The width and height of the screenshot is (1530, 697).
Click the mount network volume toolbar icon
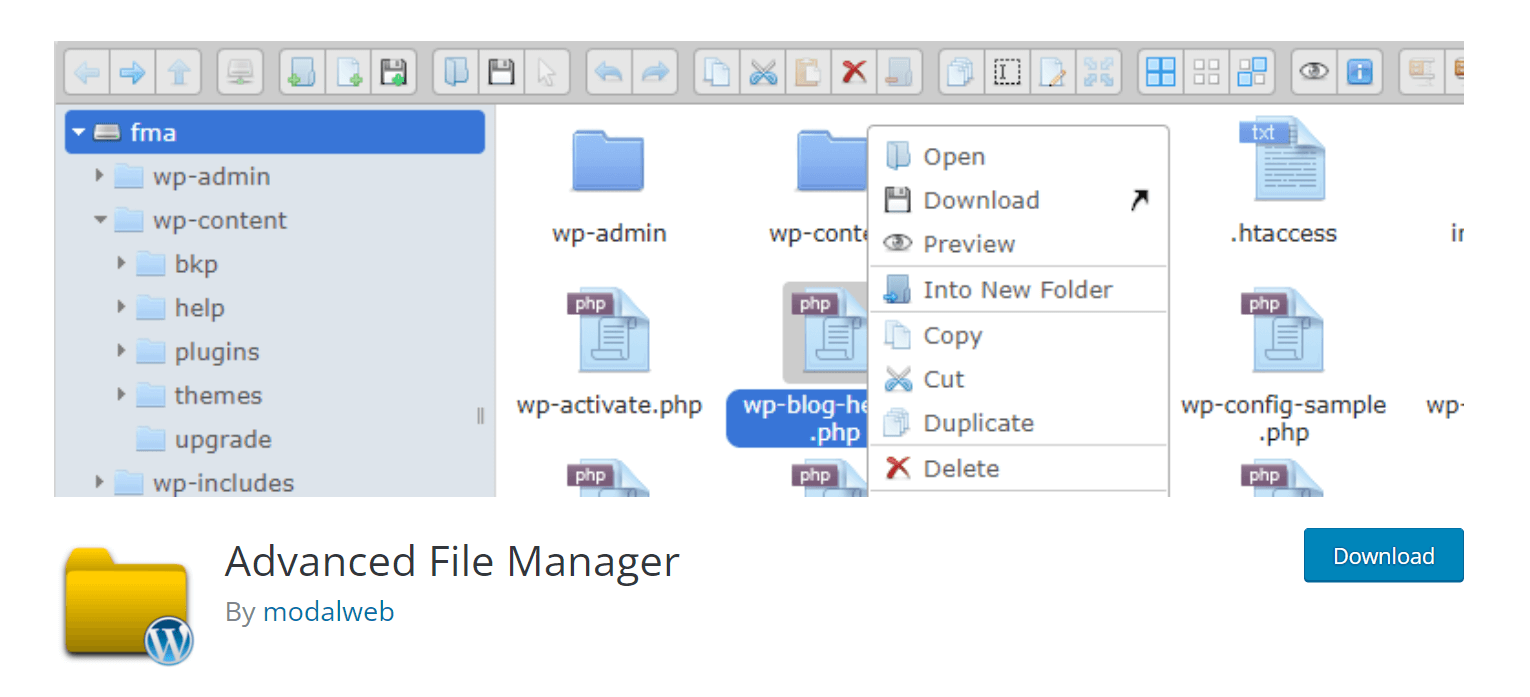tap(240, 72)
